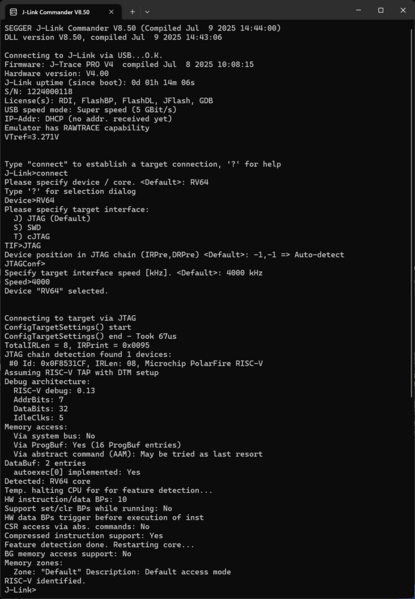Close the J-Link Commander V8.50 tab
This screenshot has width=415, height=599.
[x=111, y=12]
